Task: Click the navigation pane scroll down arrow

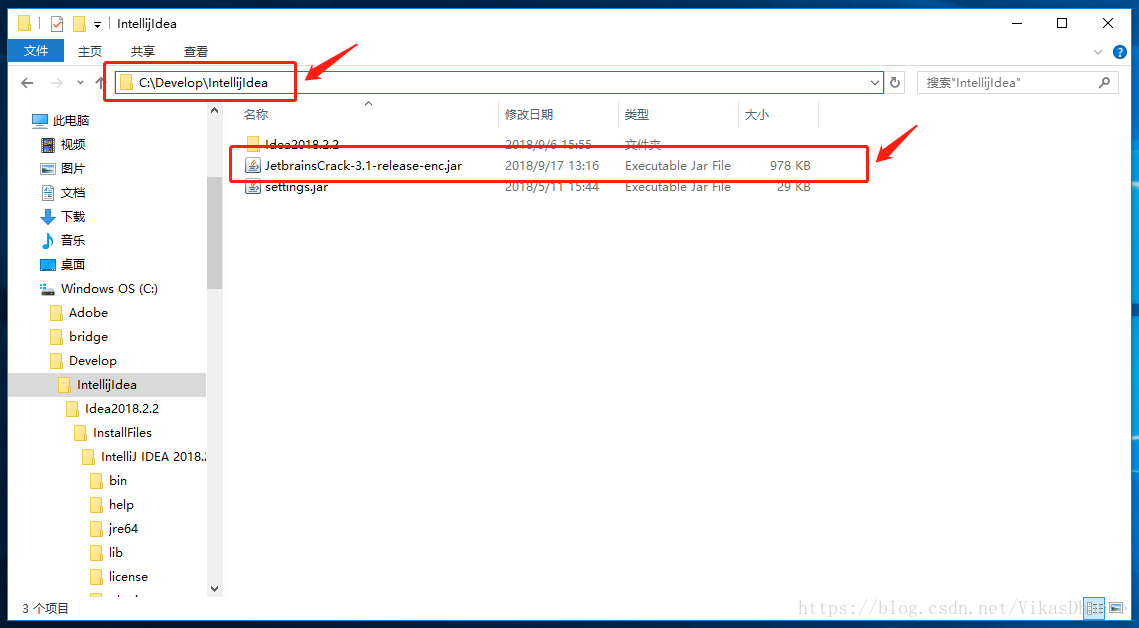Action: [214, 588]
